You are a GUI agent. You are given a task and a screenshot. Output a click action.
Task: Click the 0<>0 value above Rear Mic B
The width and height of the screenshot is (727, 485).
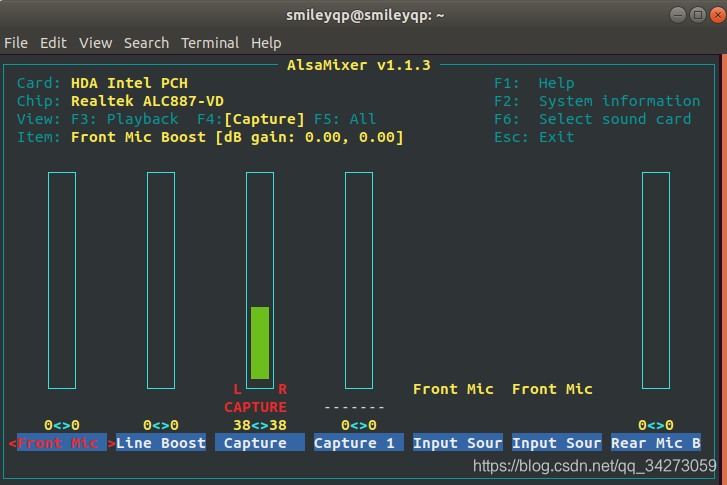[x=656, y=425]
